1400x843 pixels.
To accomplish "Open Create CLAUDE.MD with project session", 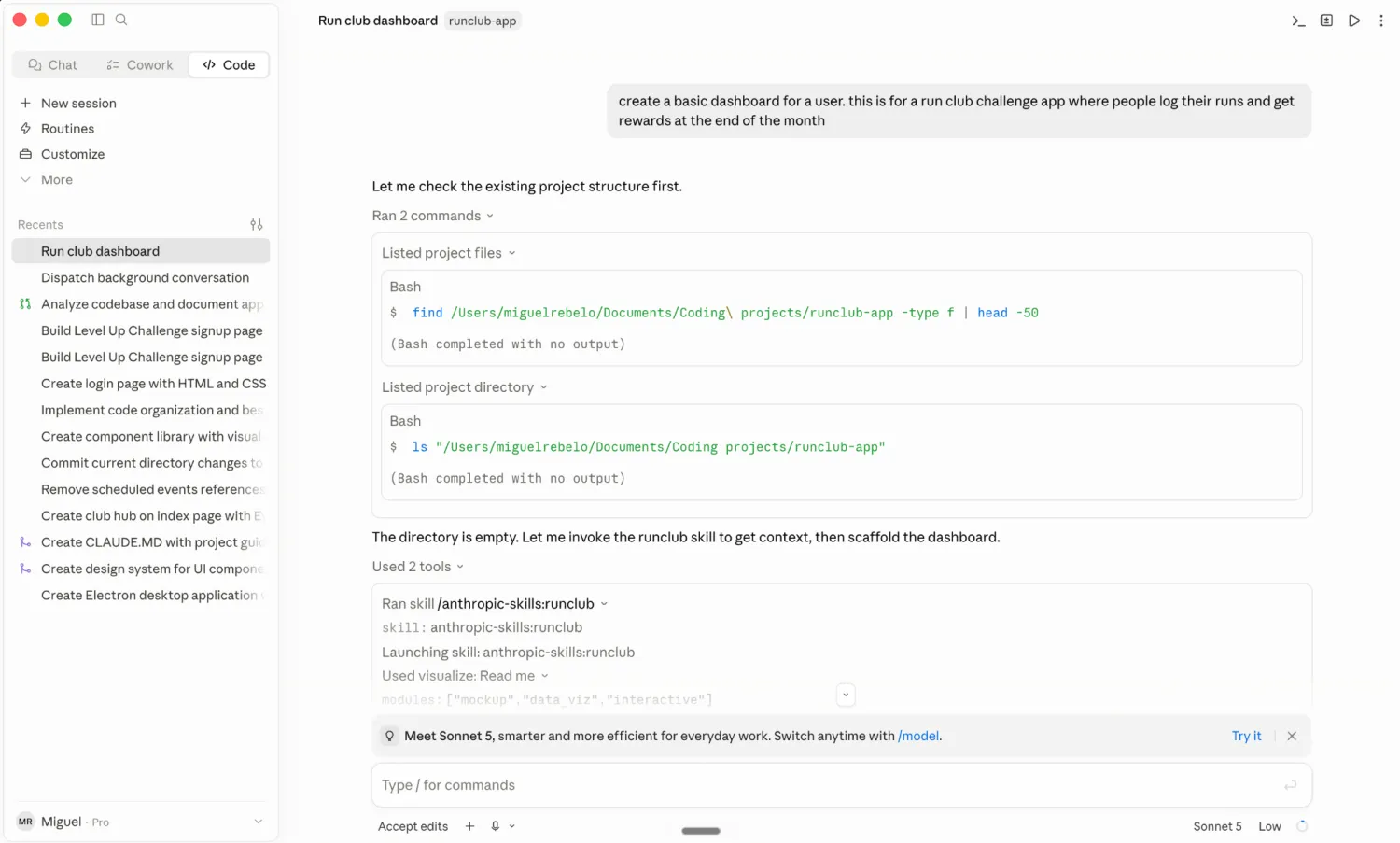I will [140, 542].
